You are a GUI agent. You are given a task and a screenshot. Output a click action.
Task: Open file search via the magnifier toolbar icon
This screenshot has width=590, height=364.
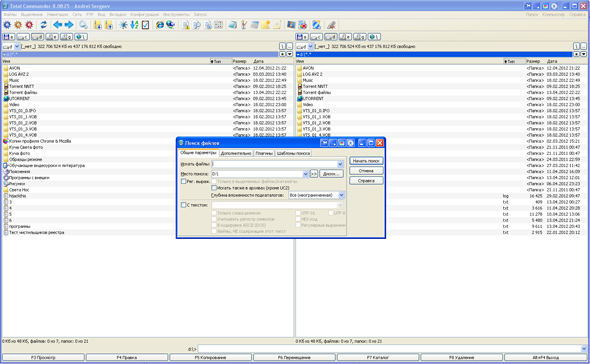click(83, 25)
